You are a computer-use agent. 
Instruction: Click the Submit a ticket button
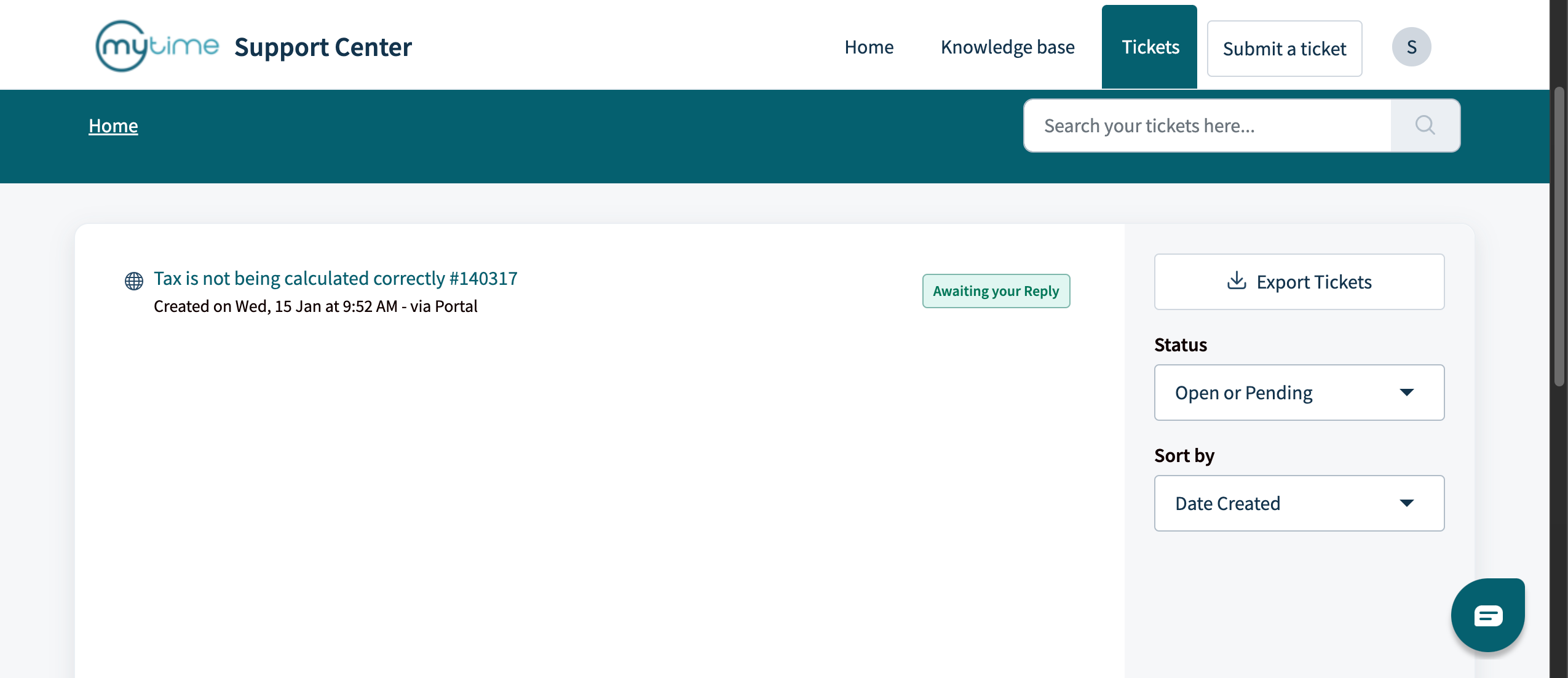[1284, 49]
